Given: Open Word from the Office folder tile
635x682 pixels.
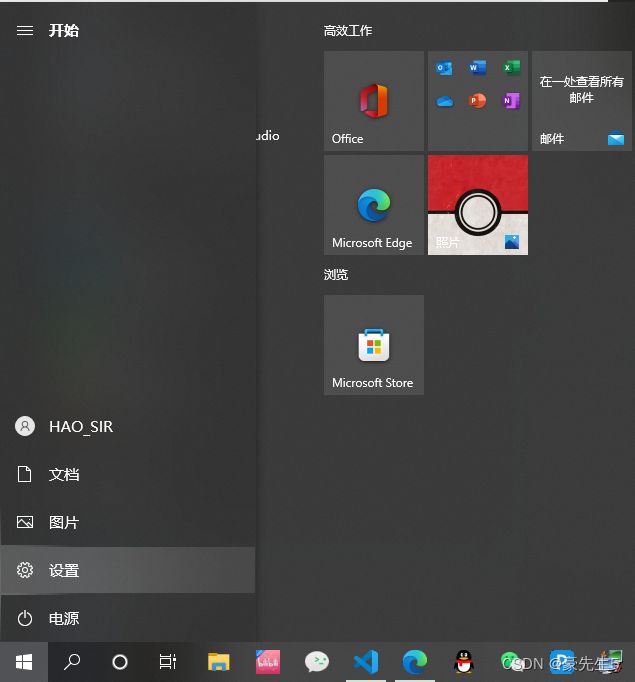Looking at the screenshot, I should pos(478,68).
